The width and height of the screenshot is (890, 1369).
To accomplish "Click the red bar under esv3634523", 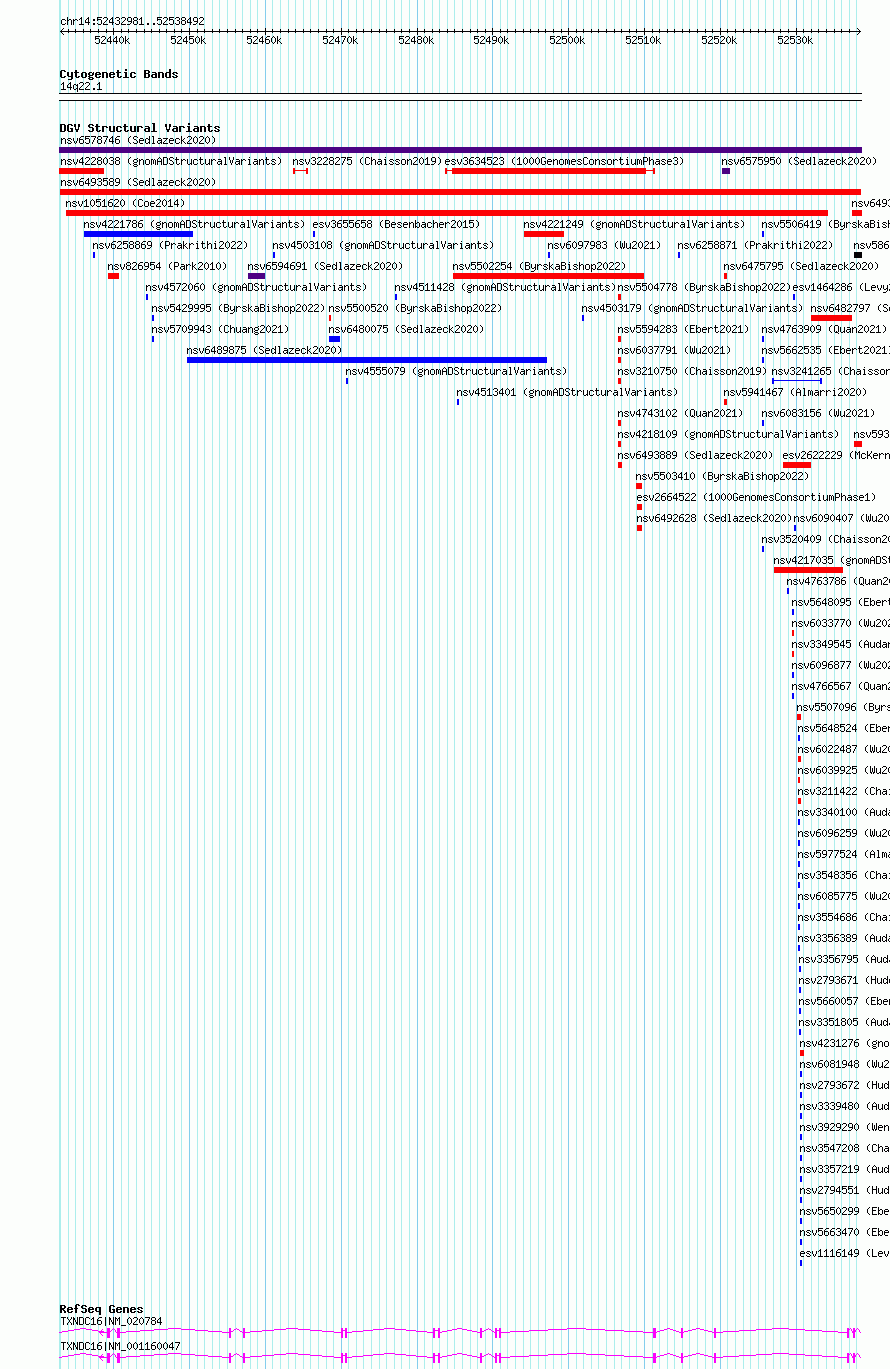I will [x=549, y=171].
